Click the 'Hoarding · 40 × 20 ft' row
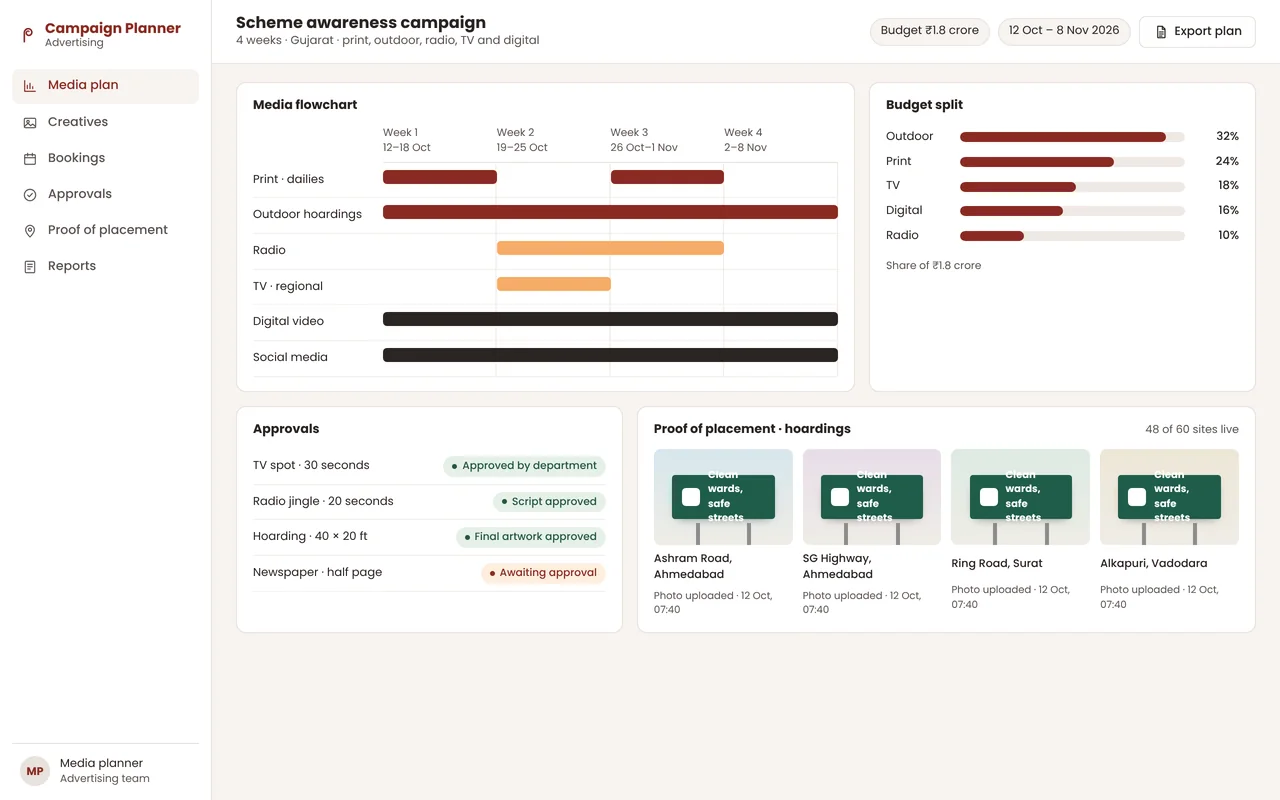Viewport: 1280px width, 800px height. pyautogui.click(x=429, y=537)
